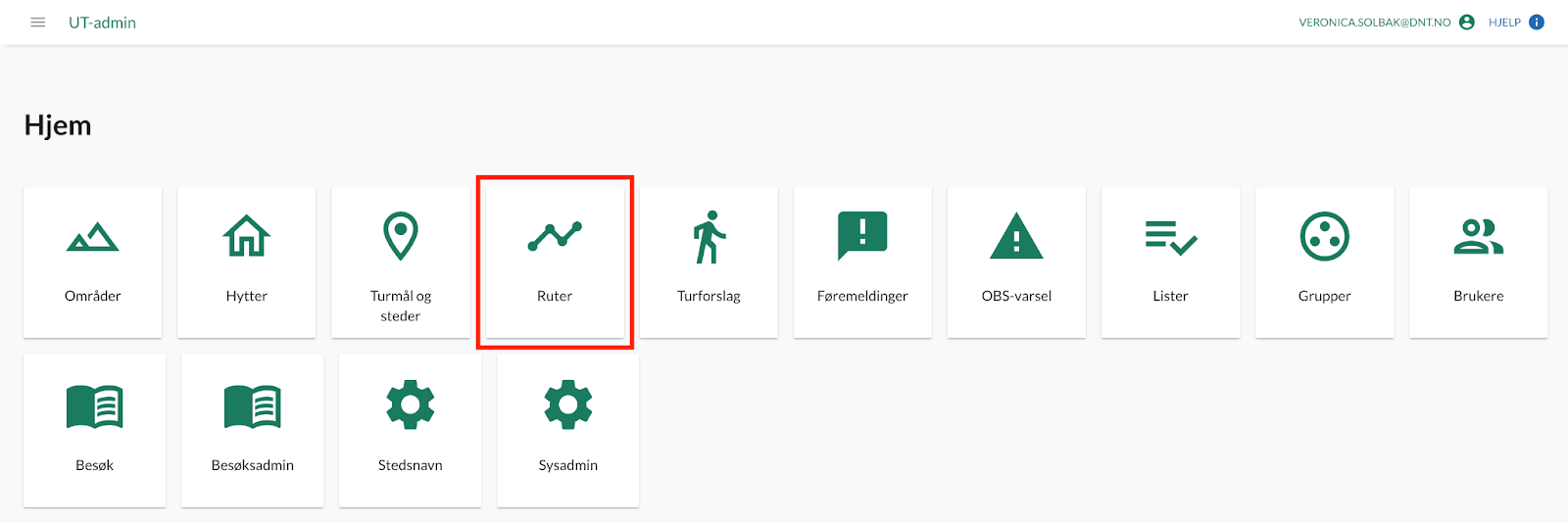Select the Brukere card label
1568x523 pixels.
[x=1479, y=296]
